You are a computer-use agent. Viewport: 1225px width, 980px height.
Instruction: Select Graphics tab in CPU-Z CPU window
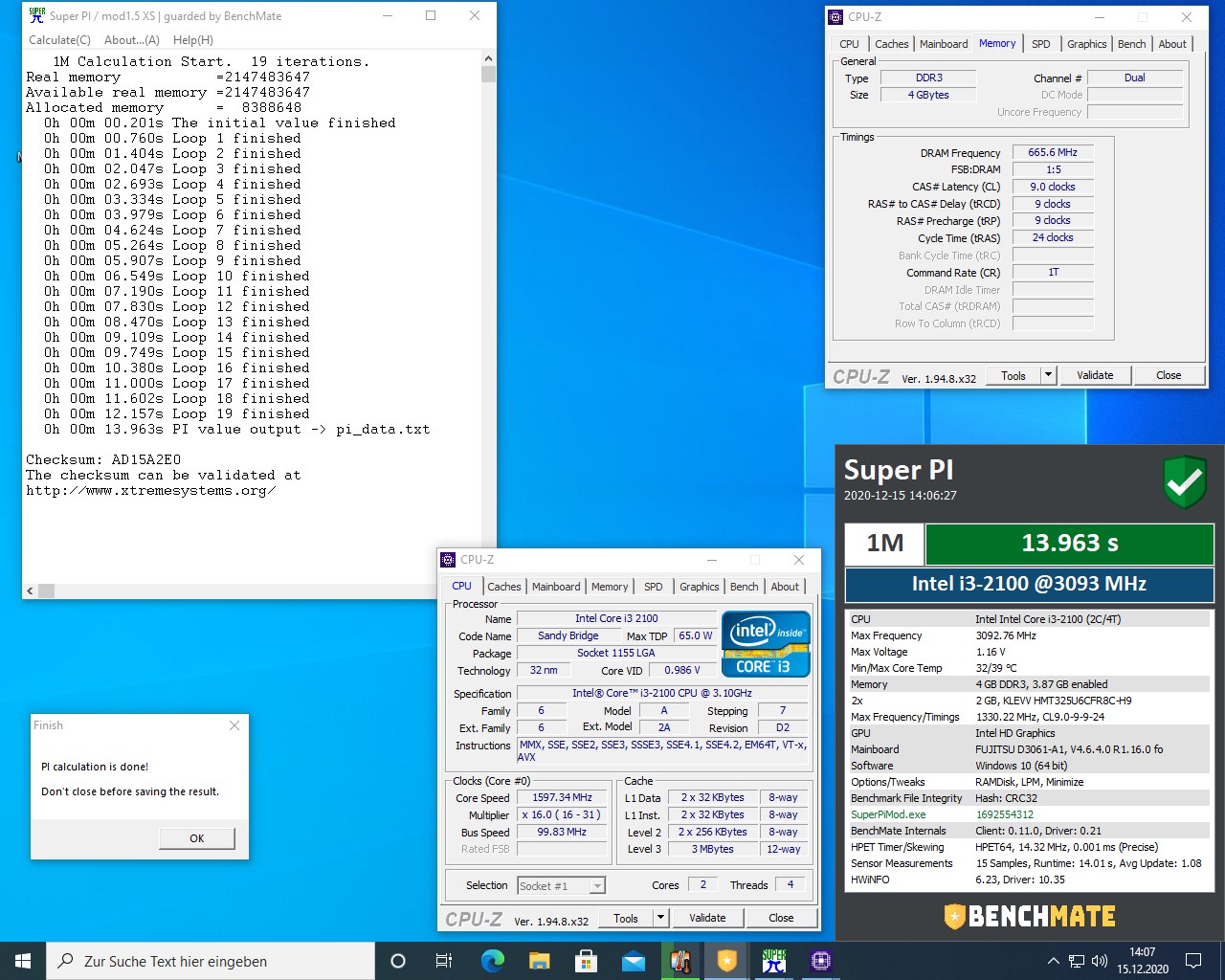[699, 587]
